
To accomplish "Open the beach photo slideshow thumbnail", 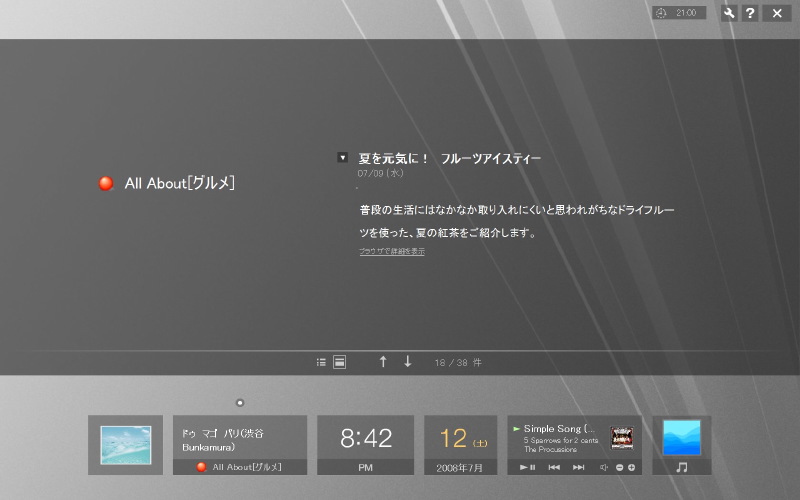I will (x=126, y=445).
